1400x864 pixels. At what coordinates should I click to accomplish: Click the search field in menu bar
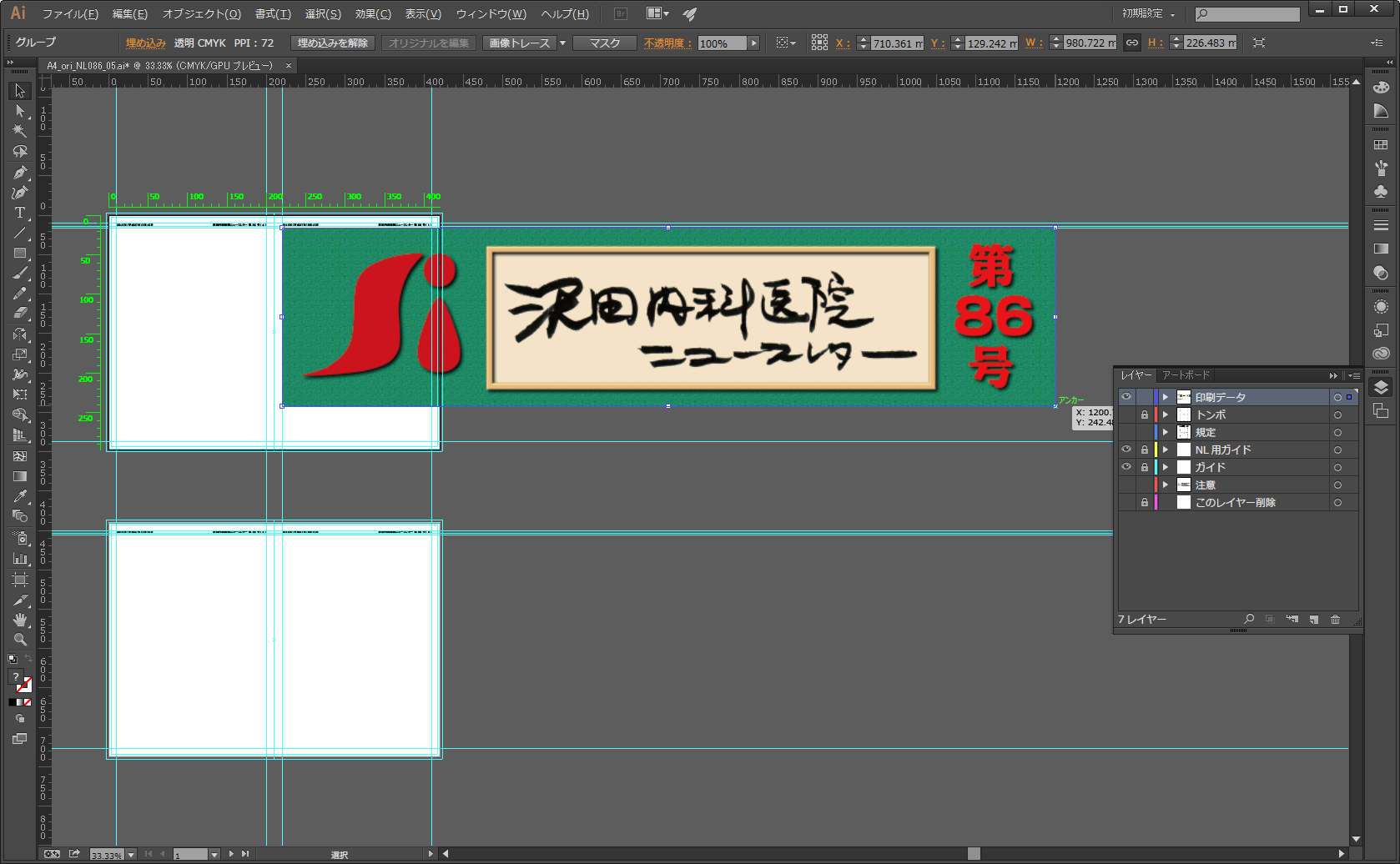point(1247,14)
